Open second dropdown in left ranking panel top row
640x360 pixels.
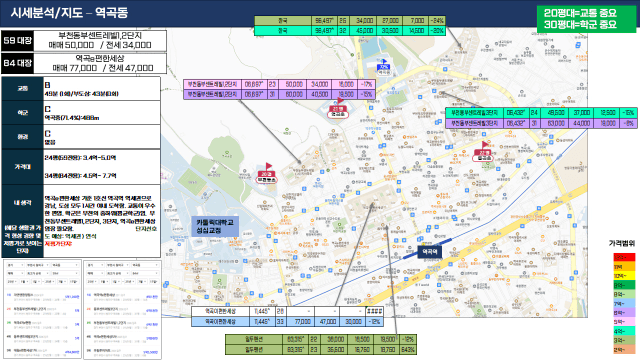(38, 265)
